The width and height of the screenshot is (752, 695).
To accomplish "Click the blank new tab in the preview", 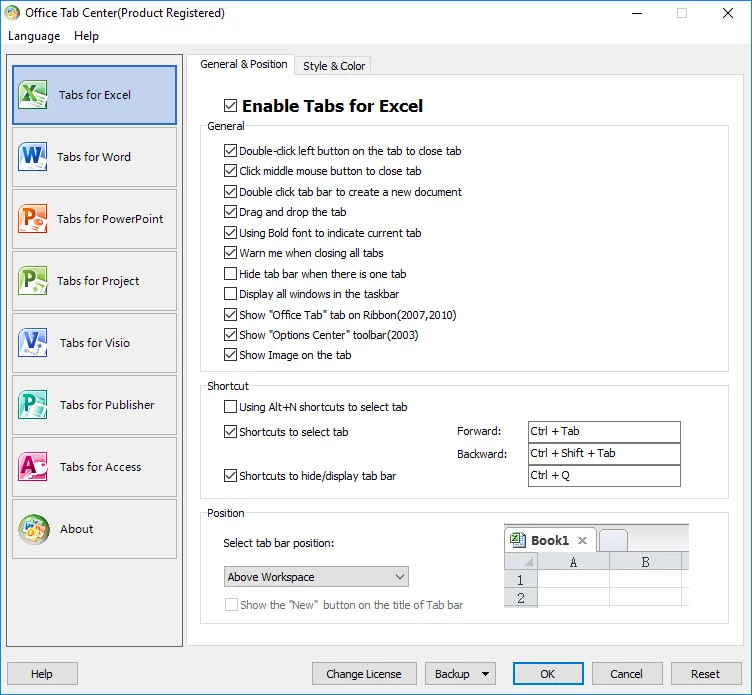I will [x=613, y=541].
